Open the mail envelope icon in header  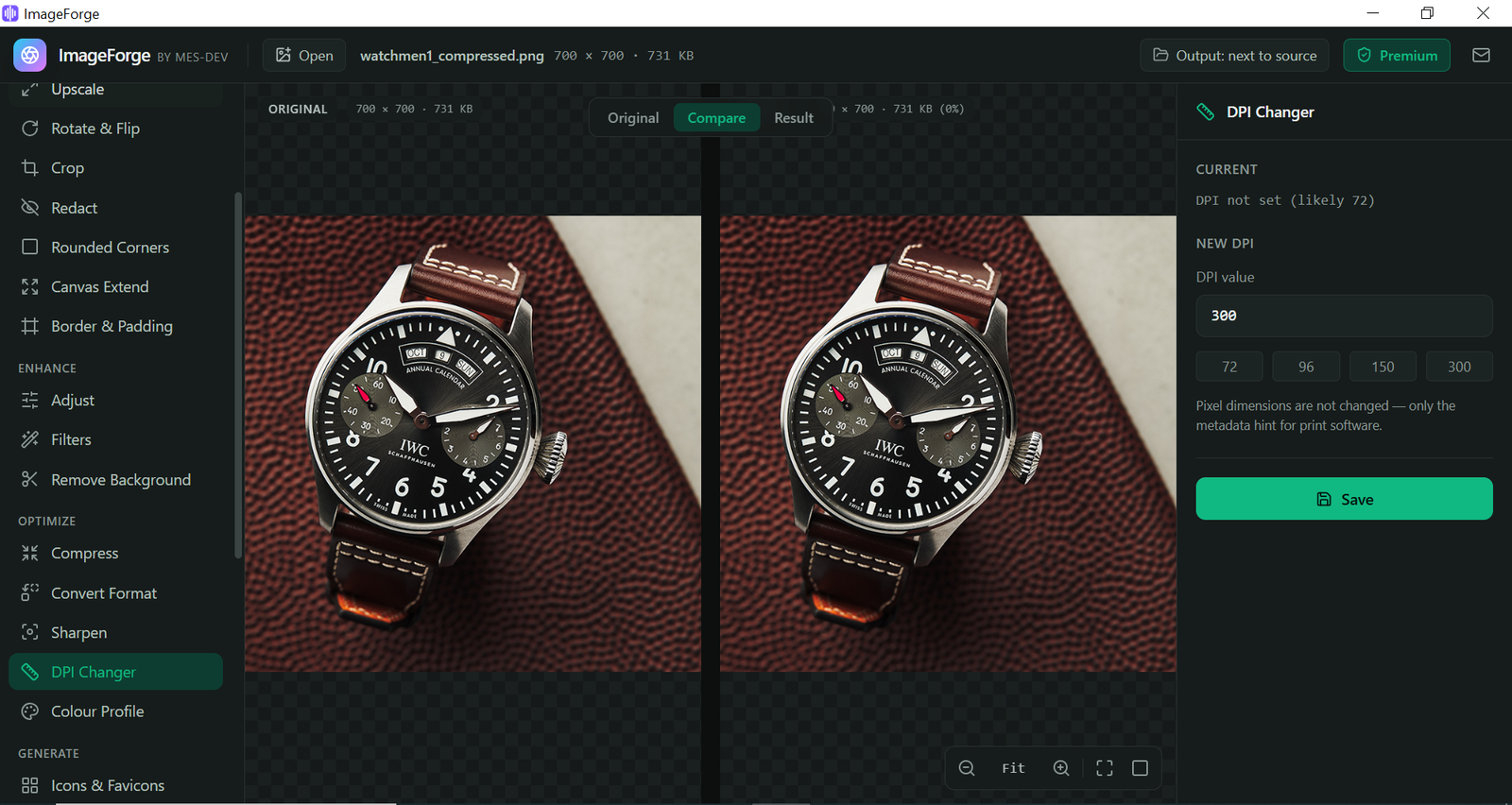pos(1481,56)
